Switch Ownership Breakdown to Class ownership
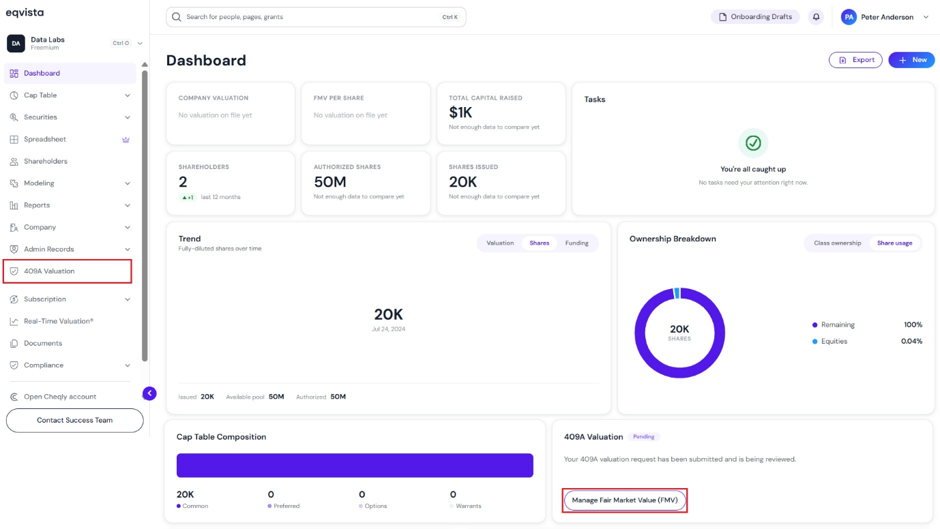 837,243
